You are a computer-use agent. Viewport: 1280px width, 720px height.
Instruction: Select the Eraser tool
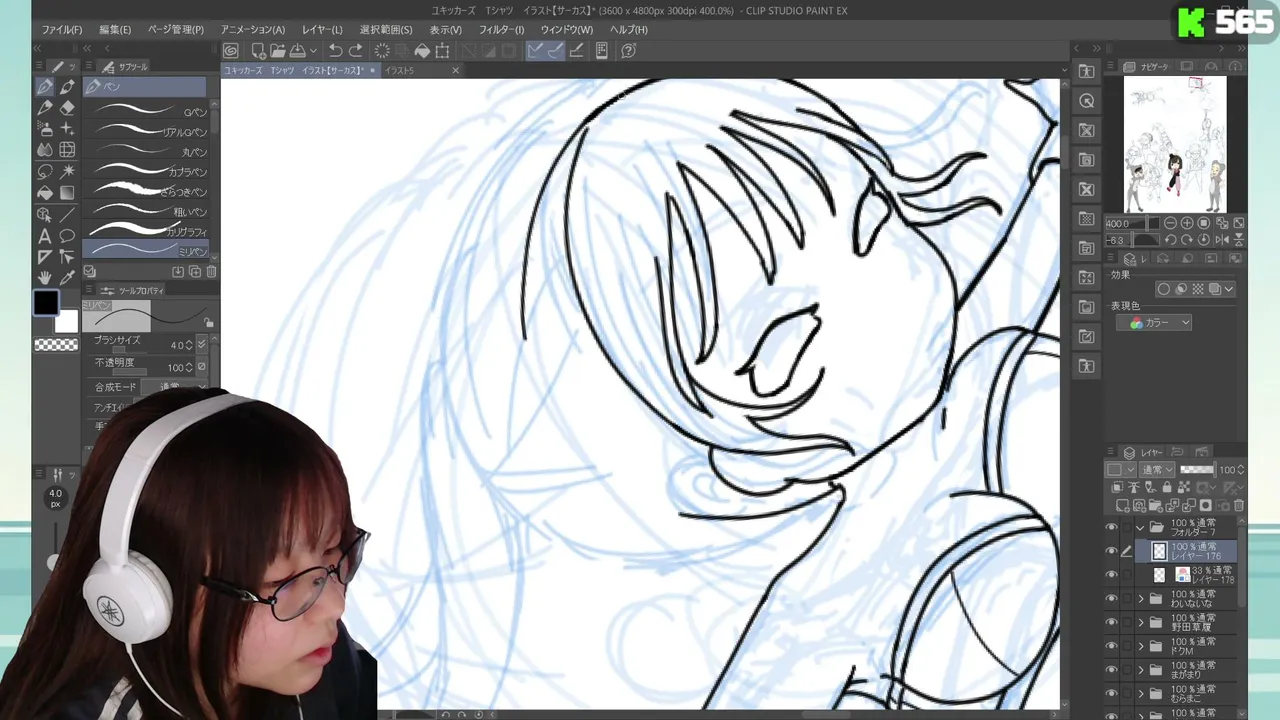click(67, 108)
